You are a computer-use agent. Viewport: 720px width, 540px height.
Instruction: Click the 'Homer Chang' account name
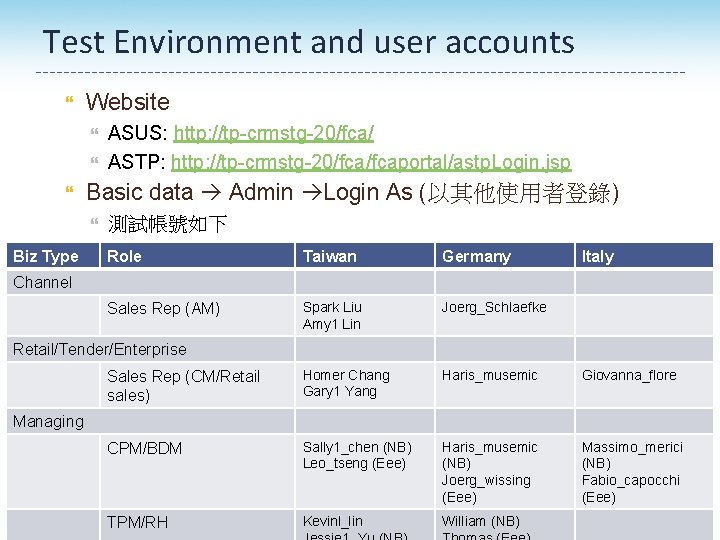tap(346, 375)
